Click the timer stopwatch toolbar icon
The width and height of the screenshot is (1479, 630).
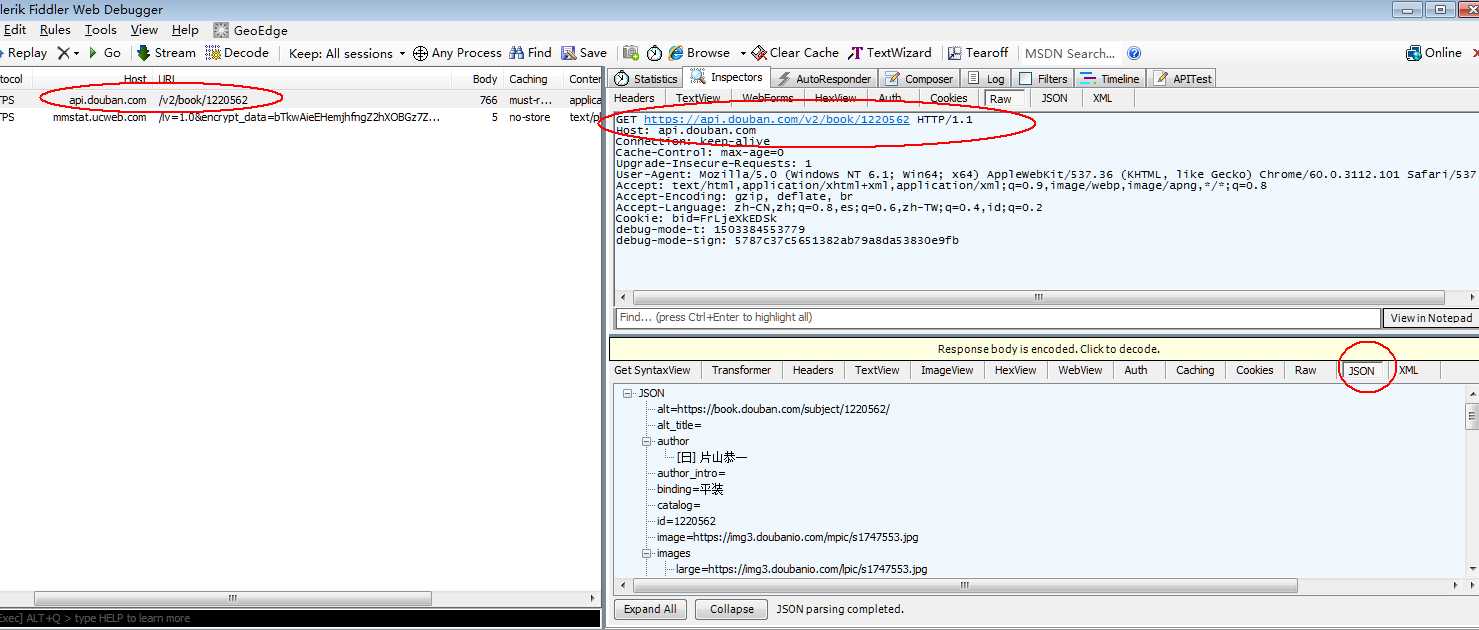654,53
